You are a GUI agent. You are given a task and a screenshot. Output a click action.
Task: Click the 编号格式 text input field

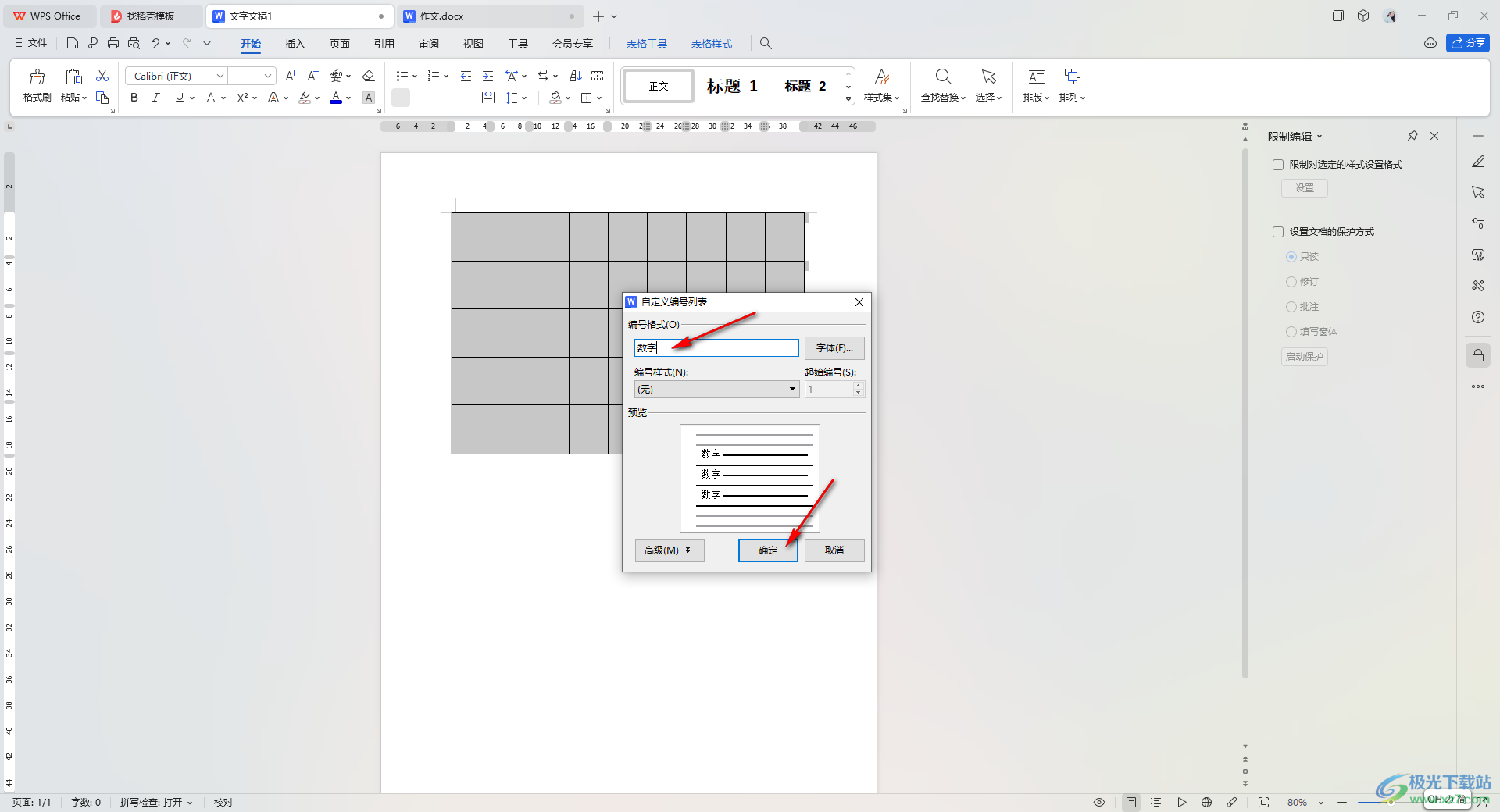(716, 347)
